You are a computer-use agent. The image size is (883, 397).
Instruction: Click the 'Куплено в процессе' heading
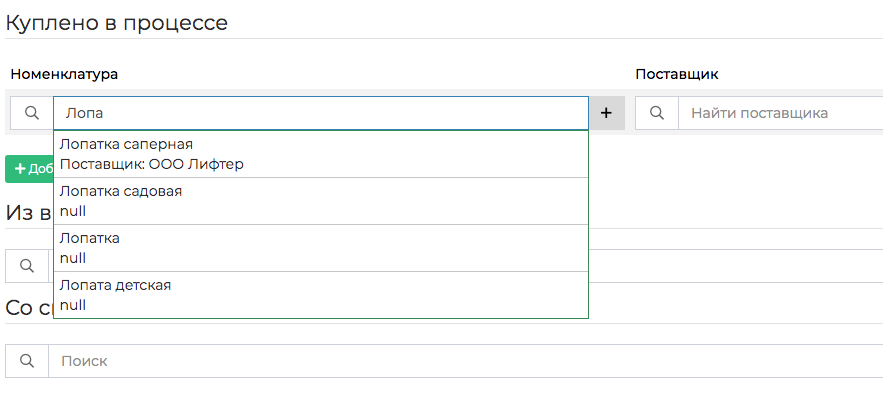[x=117, y=23]
